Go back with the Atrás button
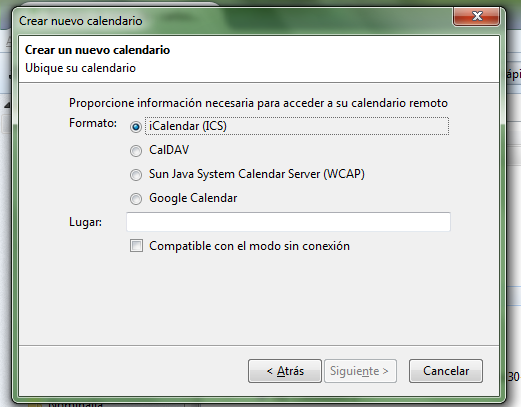The image size is (521, 407). (x=285, y=371)
